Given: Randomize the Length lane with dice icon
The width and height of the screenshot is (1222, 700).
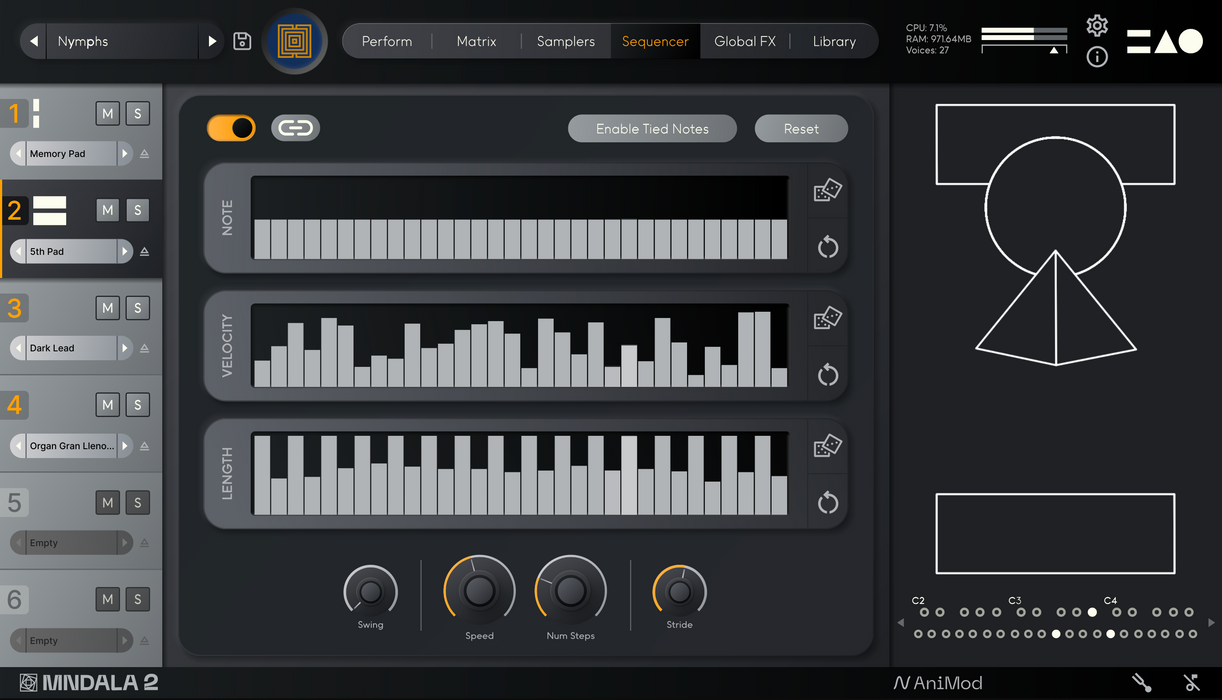Looking at the screenshot, I should point(827,446).
